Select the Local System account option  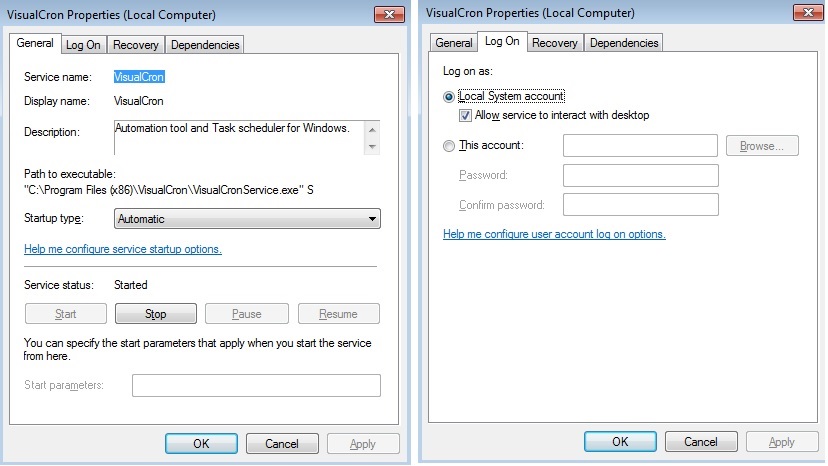coord(448,96)
